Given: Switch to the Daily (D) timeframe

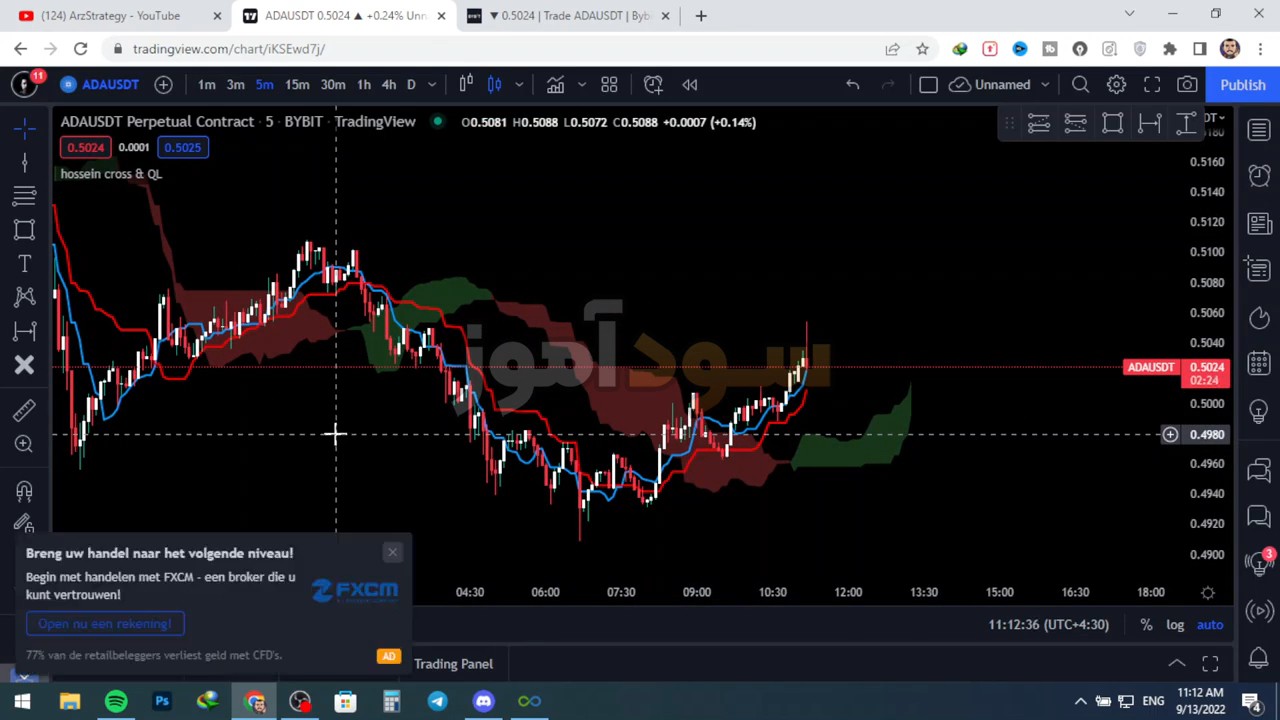Looking at the screenshot, I should click(x=411, y=85).
